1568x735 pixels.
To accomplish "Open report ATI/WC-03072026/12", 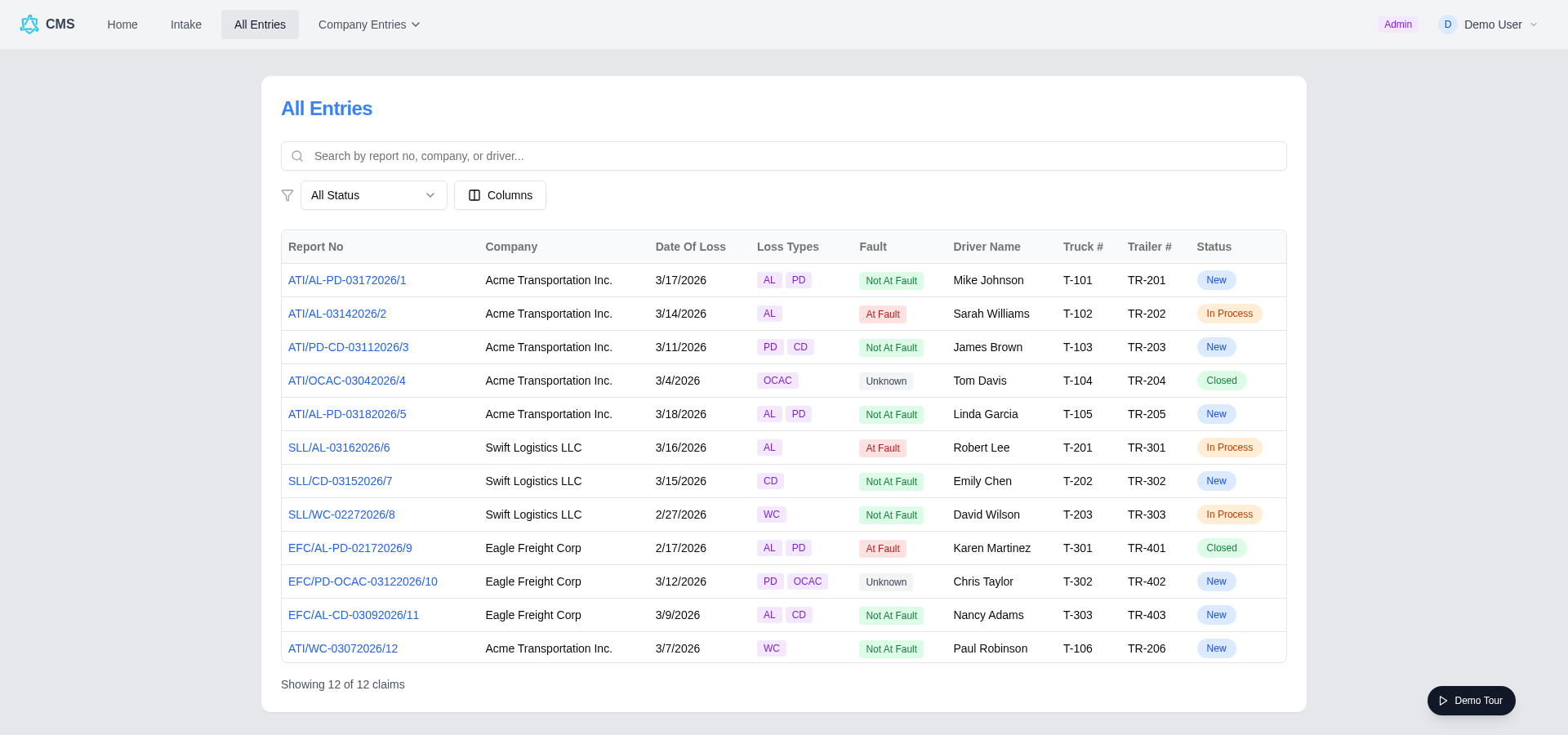I will (343, 648).
